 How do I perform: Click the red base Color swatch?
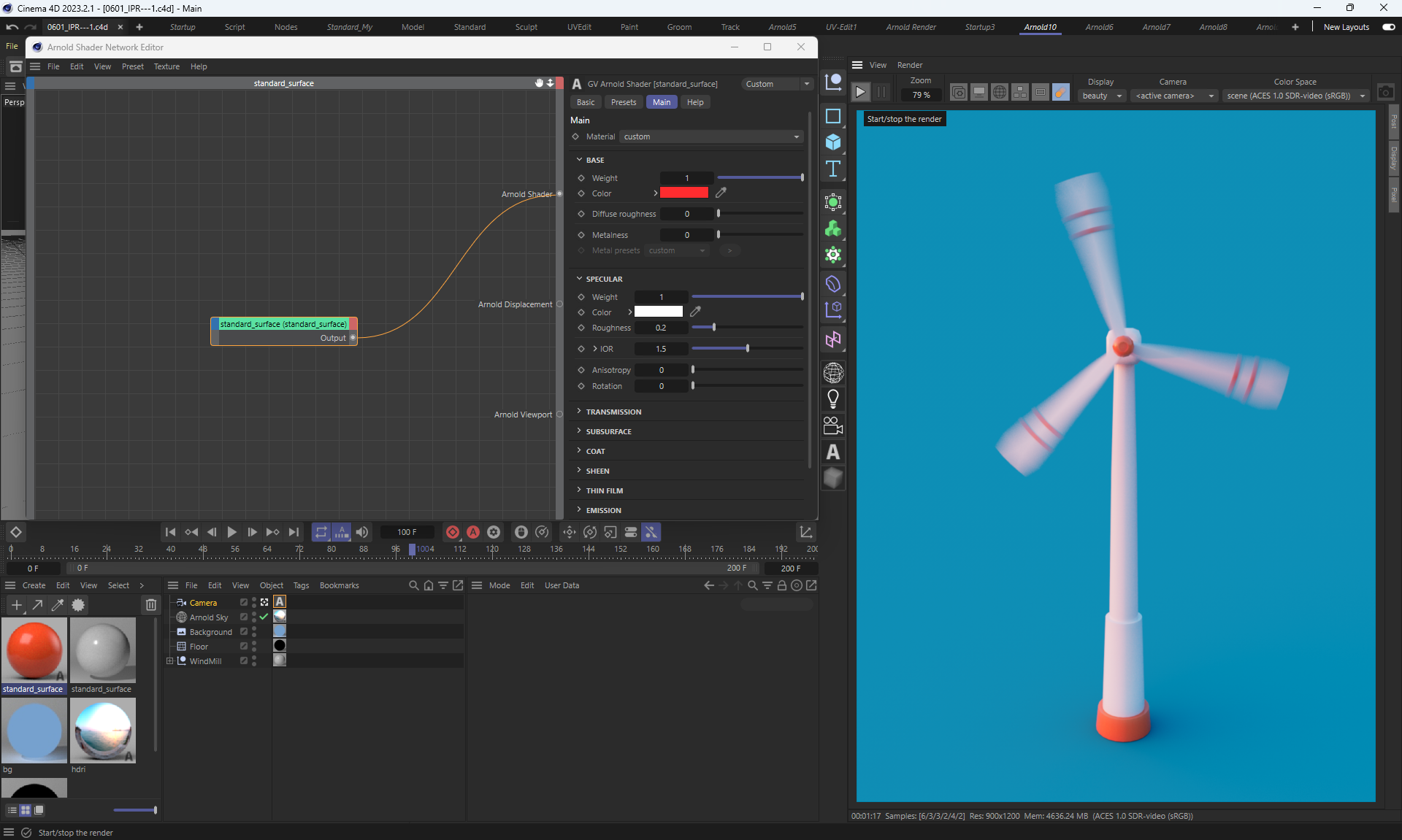683,193
